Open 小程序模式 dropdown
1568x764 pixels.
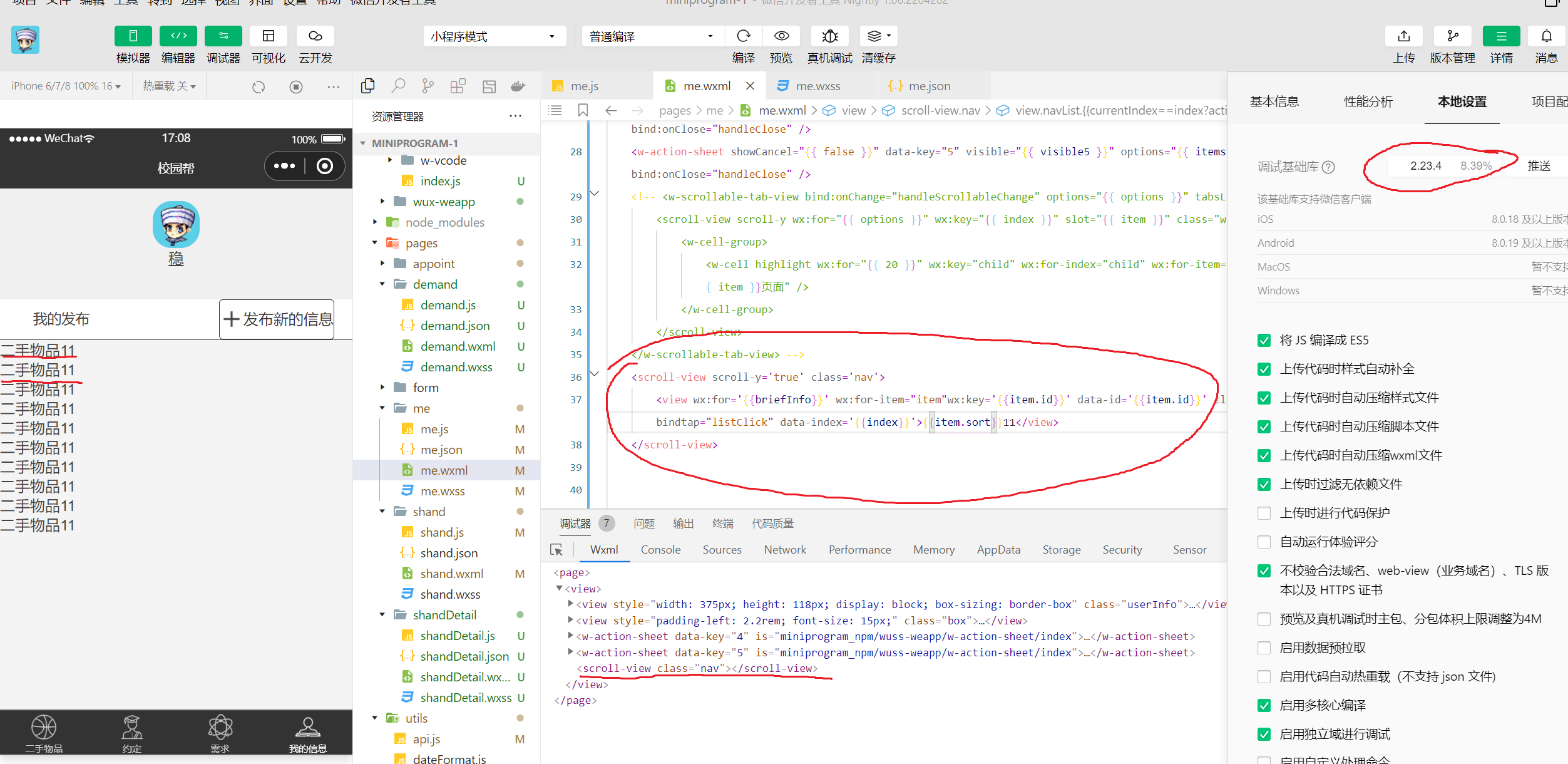[x=493, y=36]
